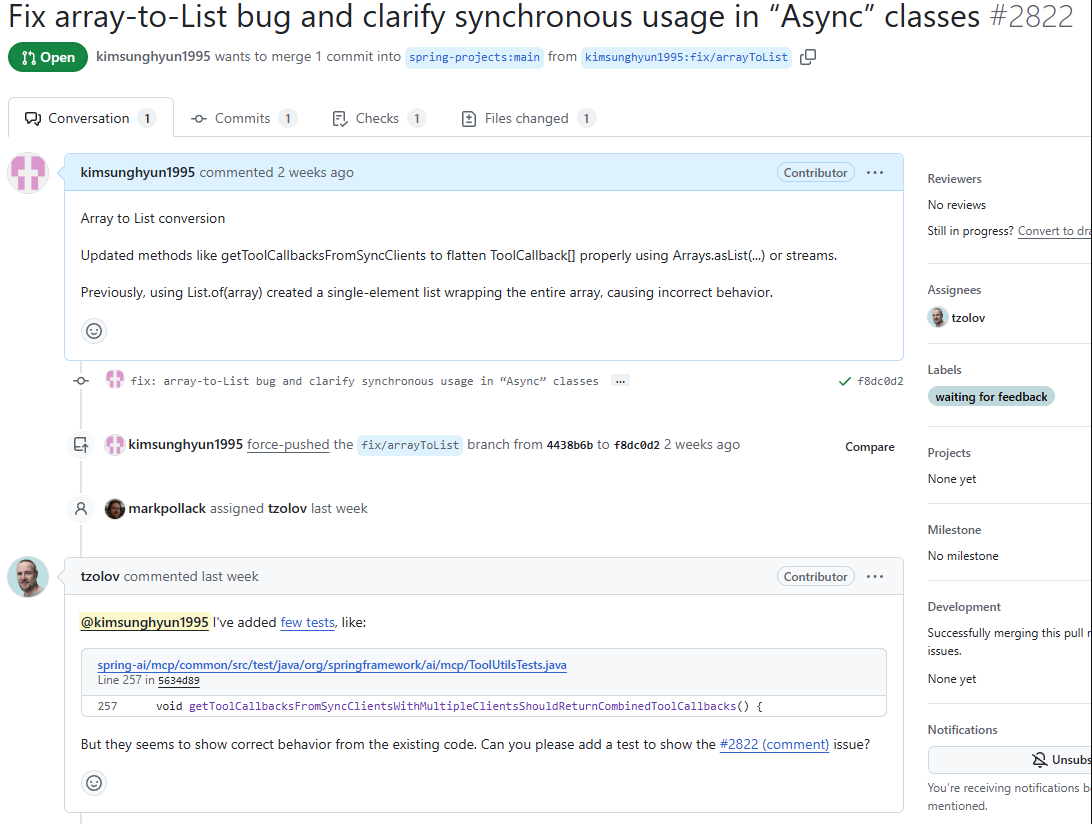Switch to Commits tab

(x=244, y=118)
